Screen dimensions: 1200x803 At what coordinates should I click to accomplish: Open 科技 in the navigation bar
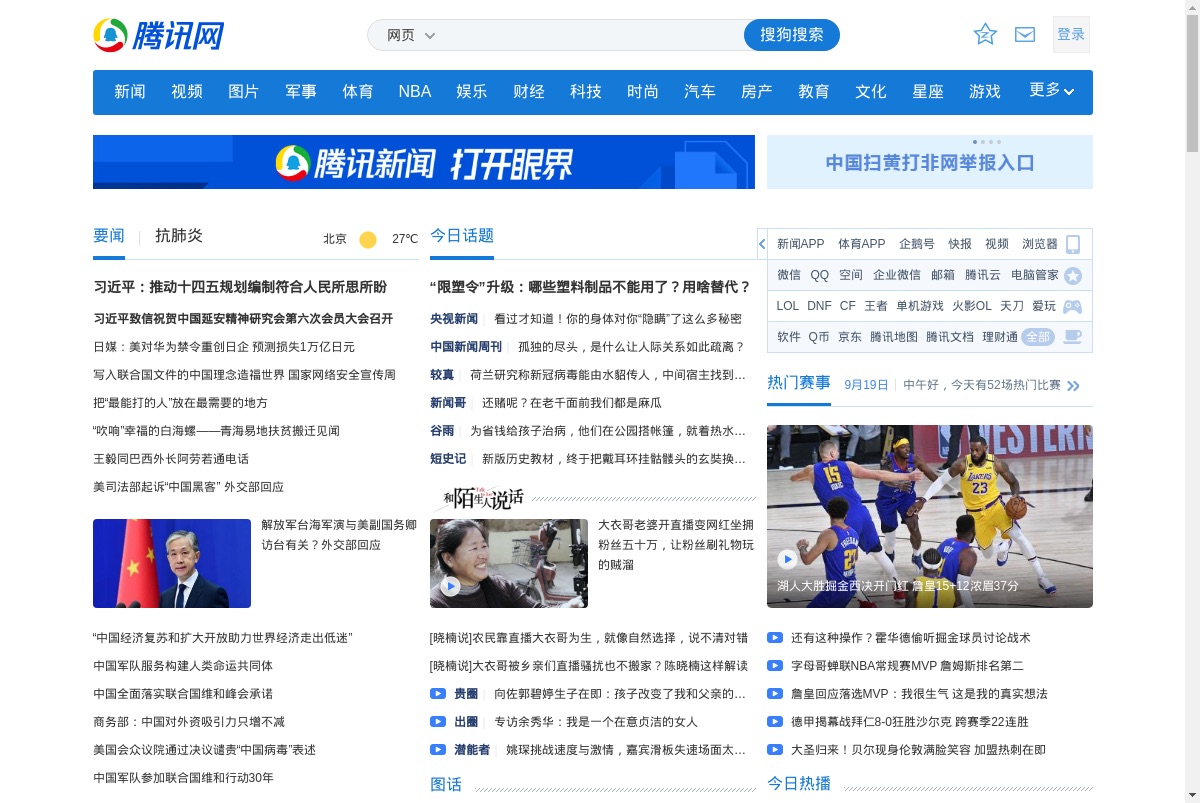(586, 91)
